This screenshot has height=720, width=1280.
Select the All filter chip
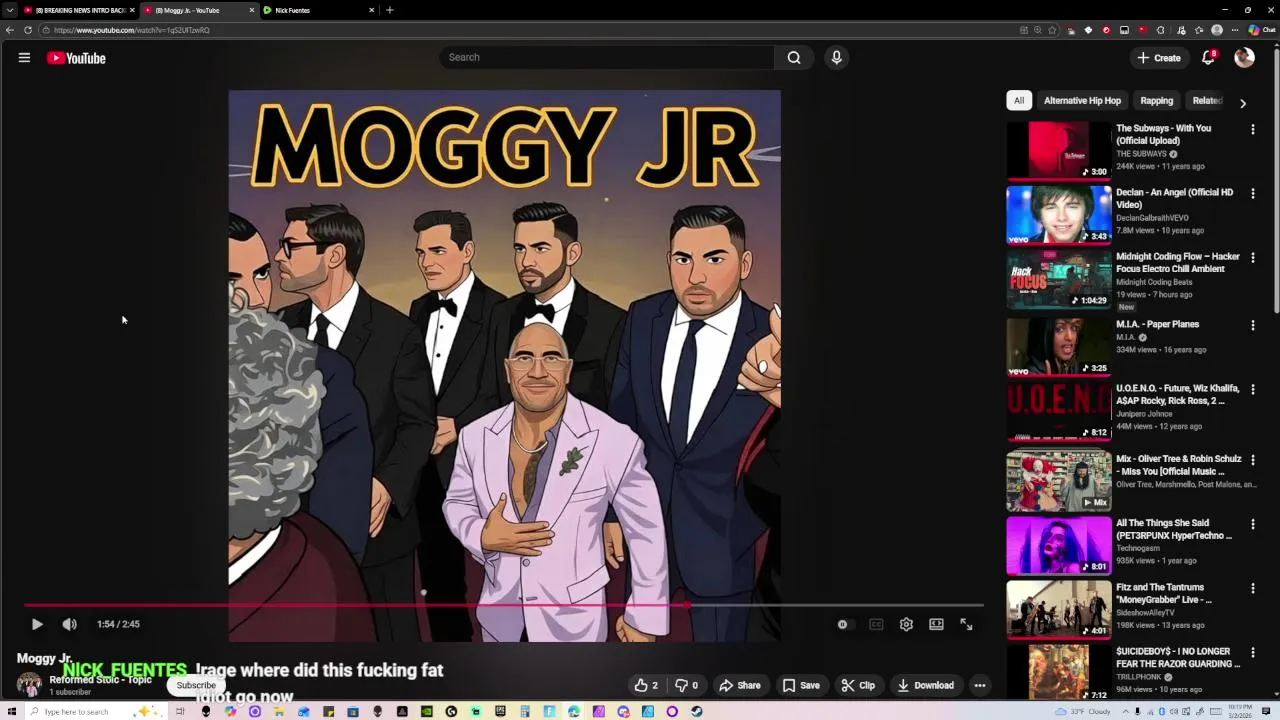click(x=1019, y=100)
